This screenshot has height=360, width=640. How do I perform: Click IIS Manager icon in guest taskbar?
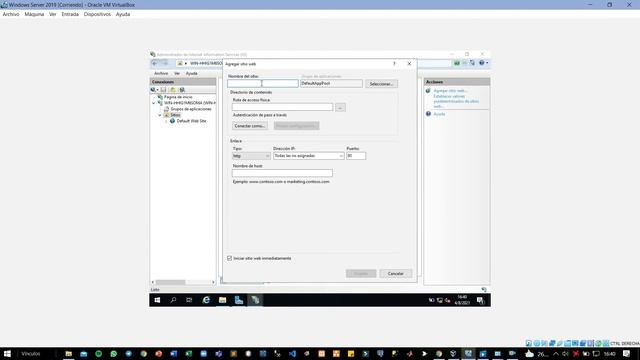coord(255,300)
